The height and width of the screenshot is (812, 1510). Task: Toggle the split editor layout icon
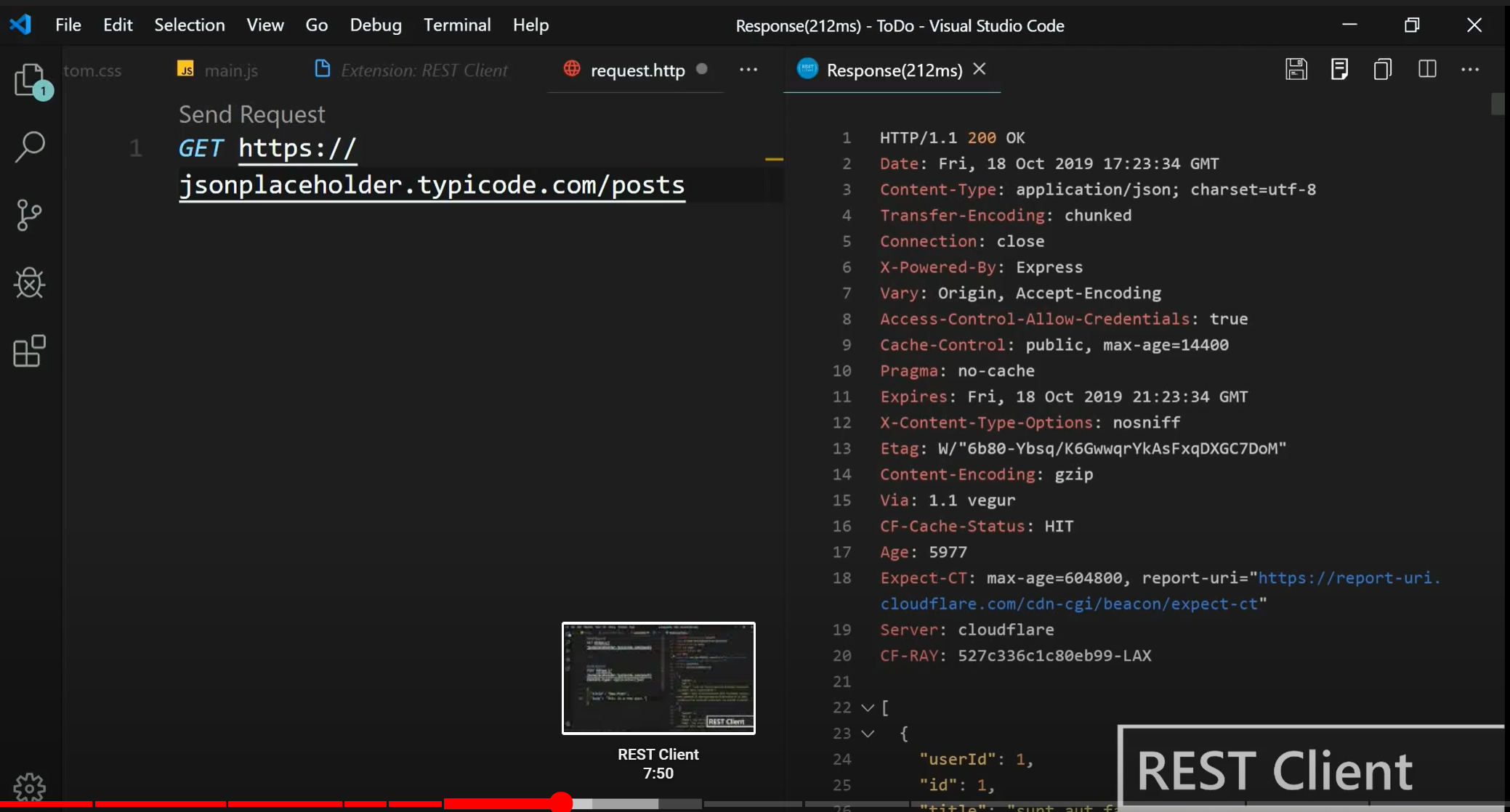tap(1427, 70)
